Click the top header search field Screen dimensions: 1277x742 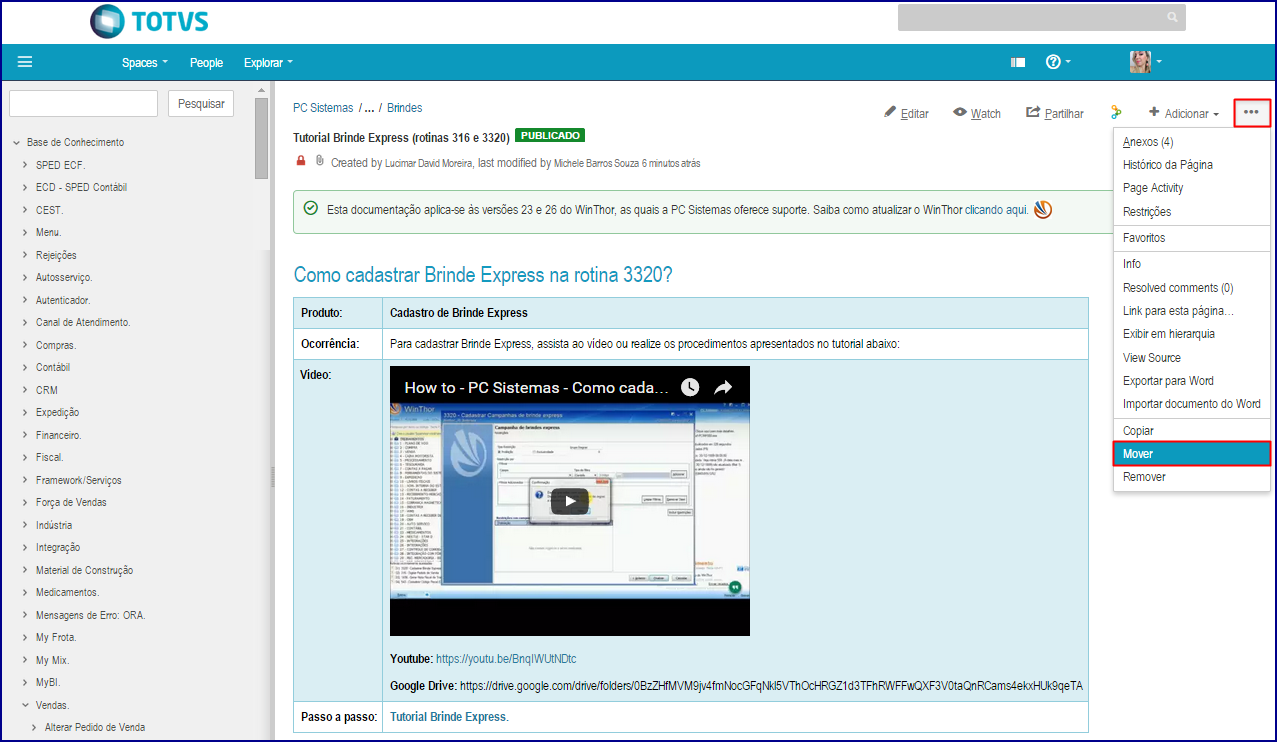[x=1041, y=18]
